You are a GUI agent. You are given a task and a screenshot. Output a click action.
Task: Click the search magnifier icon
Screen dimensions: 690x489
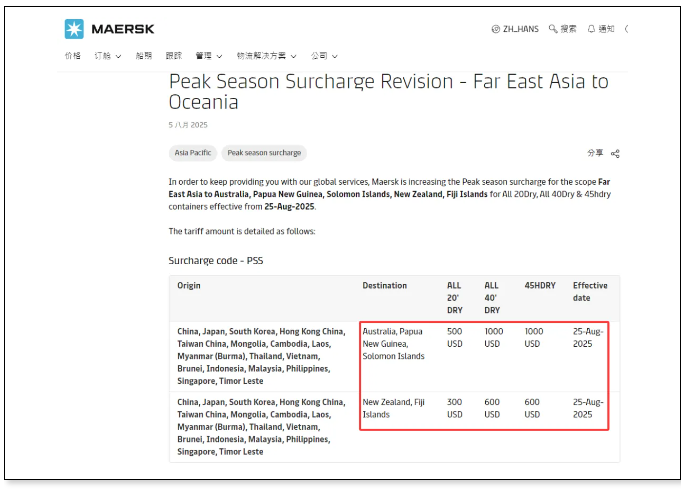point(553,29)
